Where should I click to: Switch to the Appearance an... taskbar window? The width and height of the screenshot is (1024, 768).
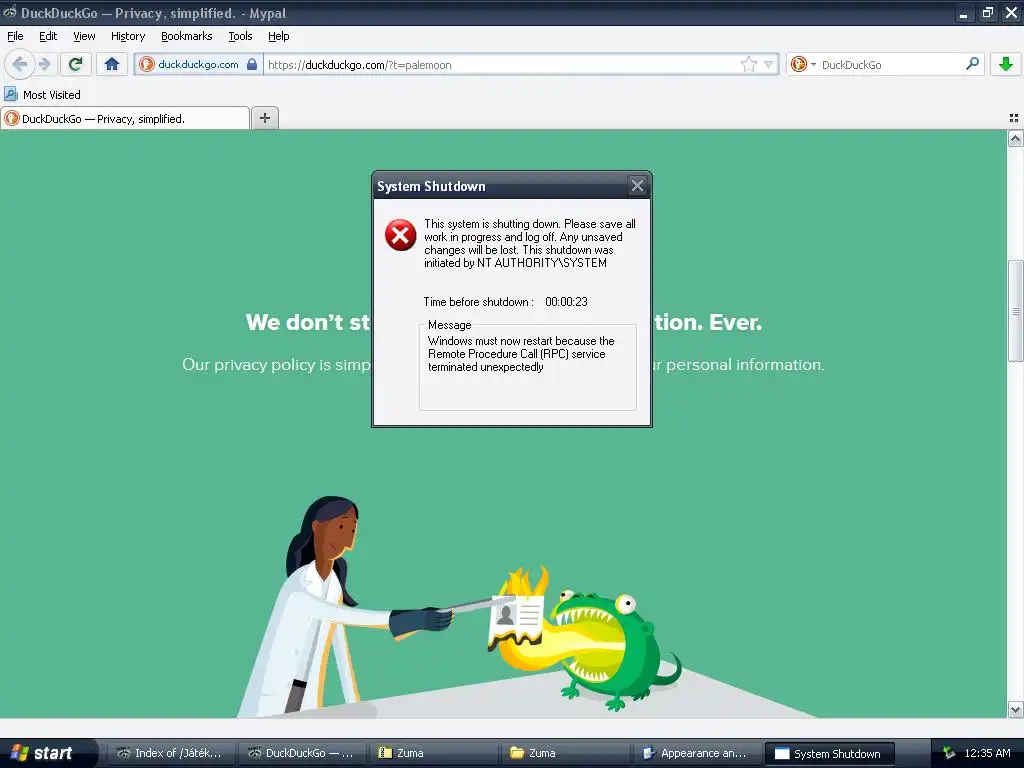(x=697, y=753)
